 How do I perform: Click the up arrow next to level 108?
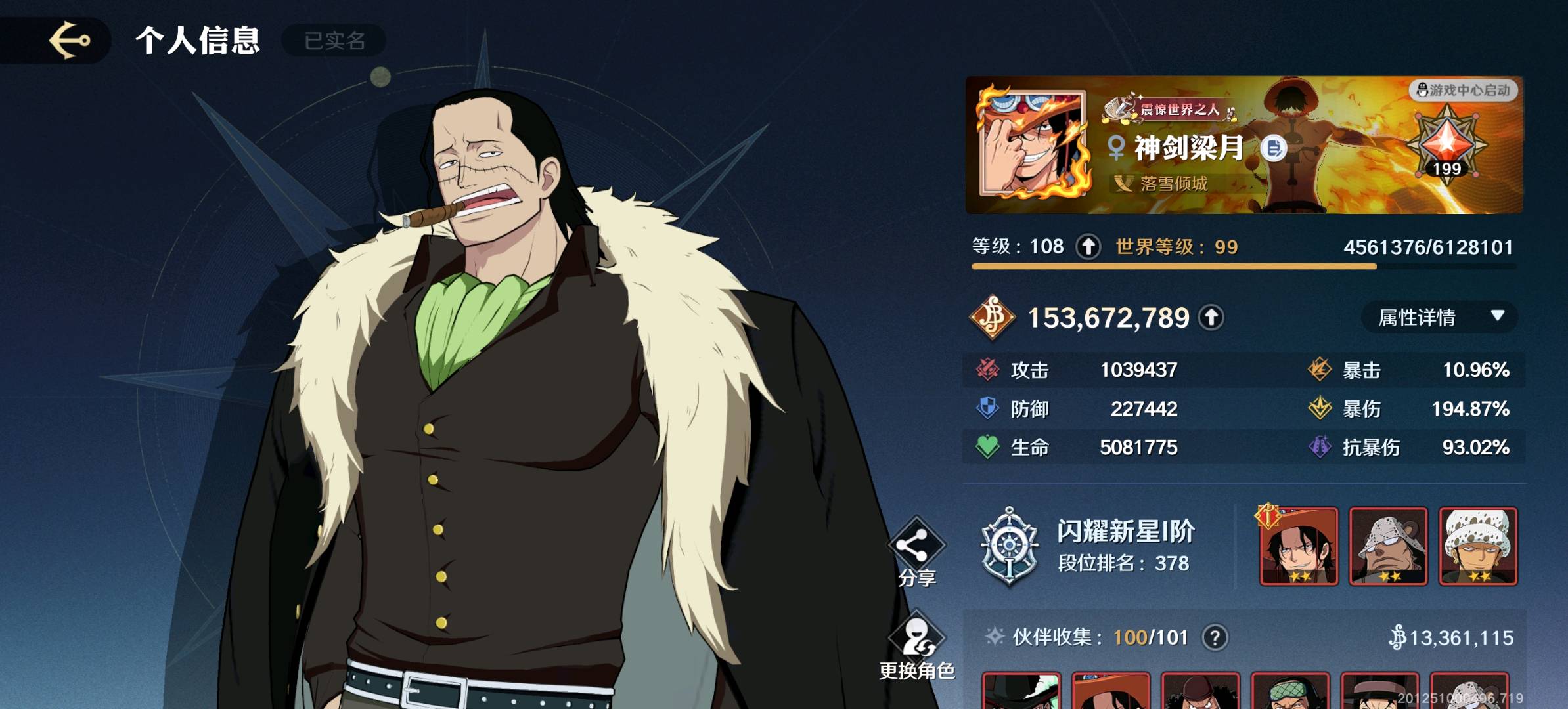click(1088, 247)
